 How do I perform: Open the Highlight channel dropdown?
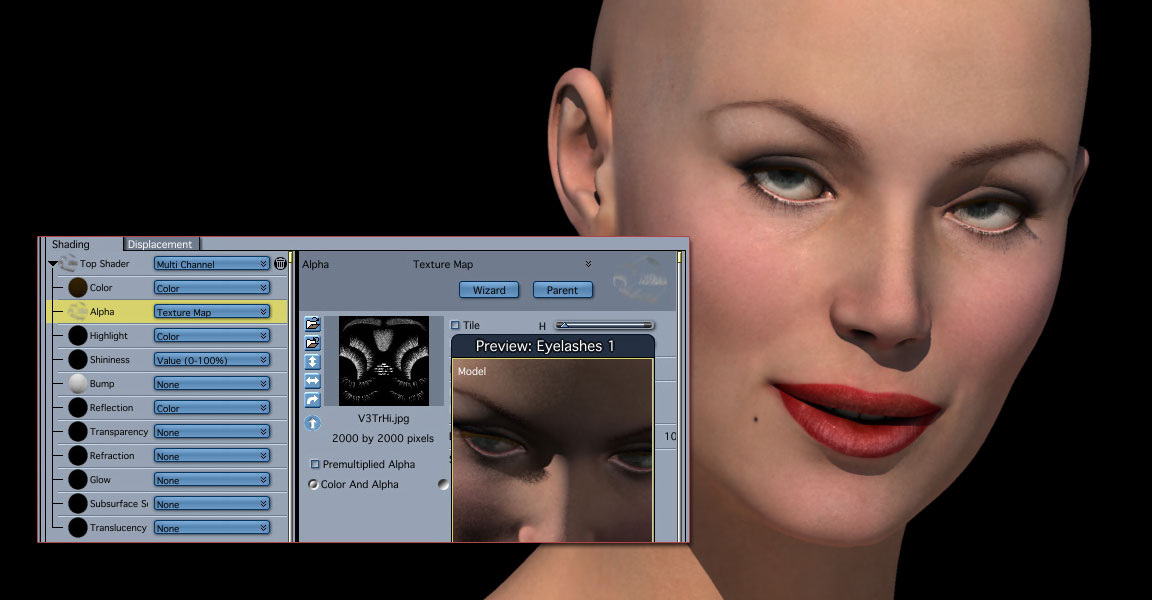pos(212,336)
